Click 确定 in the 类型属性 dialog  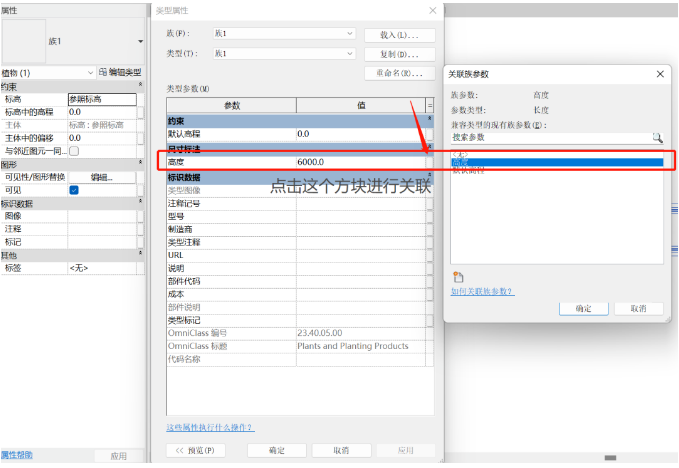277,450
